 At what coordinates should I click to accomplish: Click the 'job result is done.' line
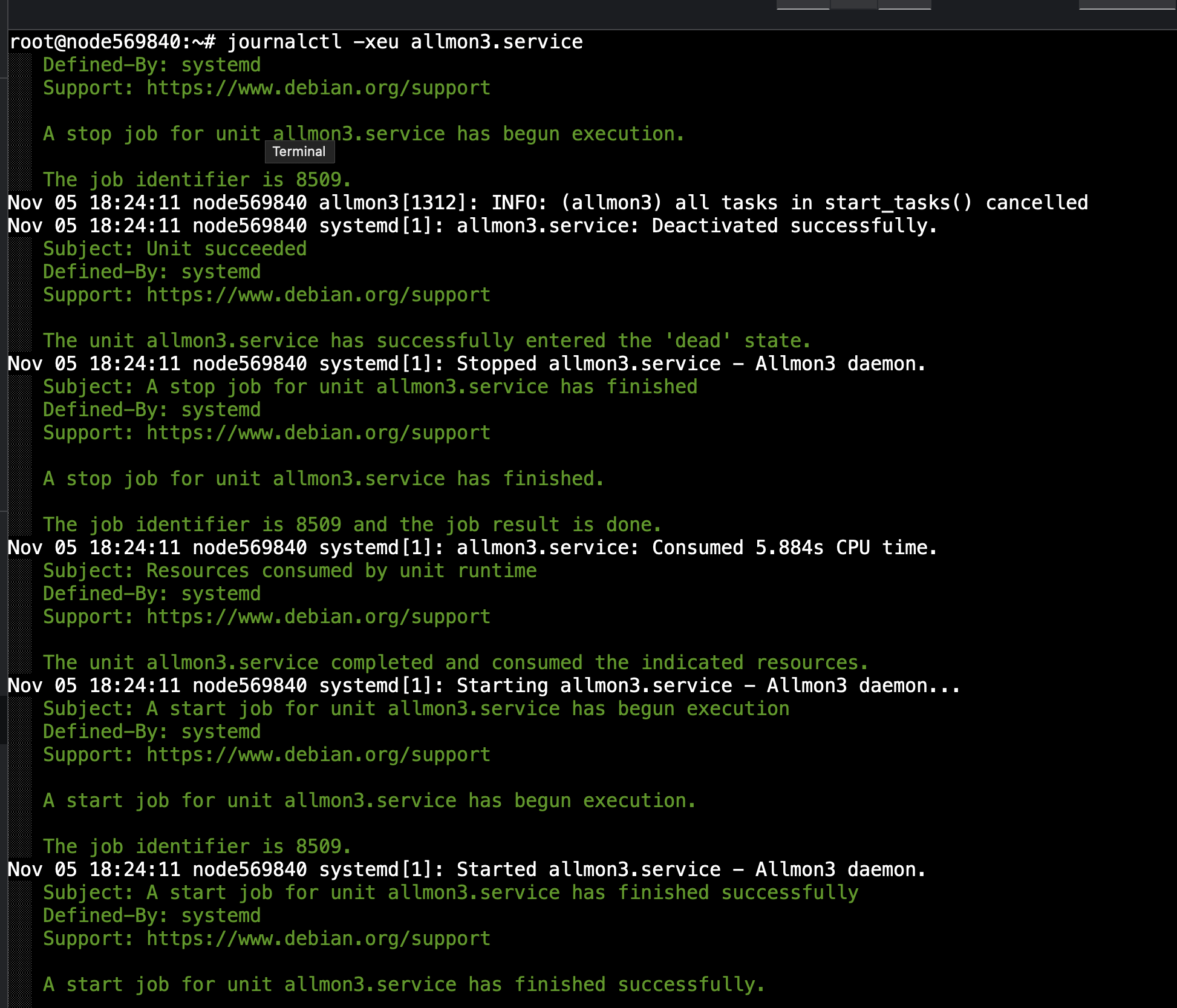[x=352, y=525]
